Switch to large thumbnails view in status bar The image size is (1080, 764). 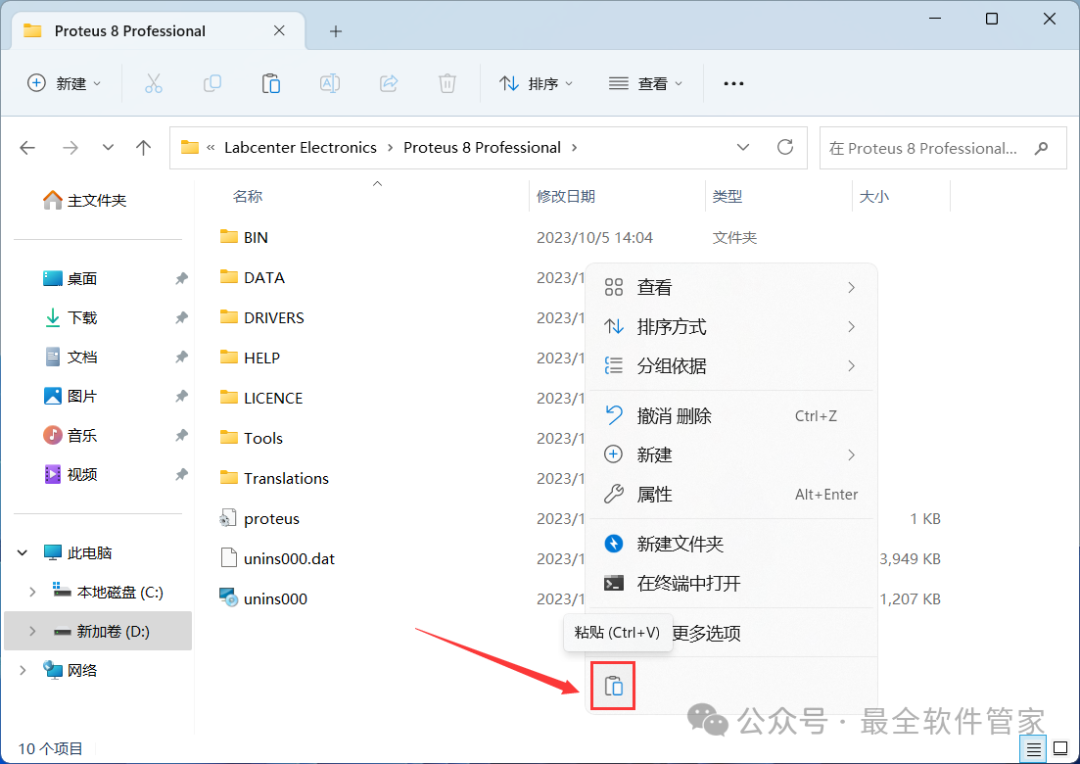point(1061,749)
